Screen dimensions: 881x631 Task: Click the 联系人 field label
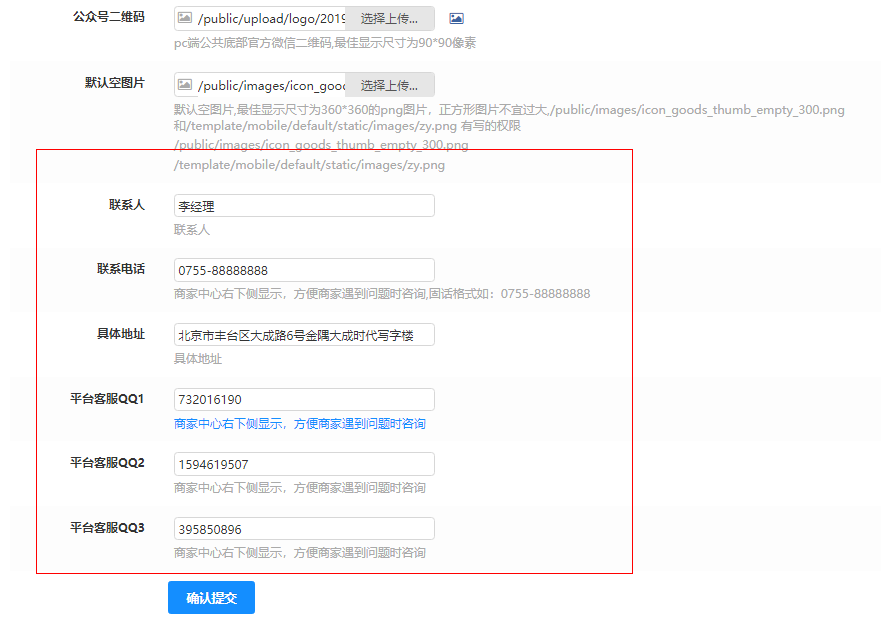(126, 205)
